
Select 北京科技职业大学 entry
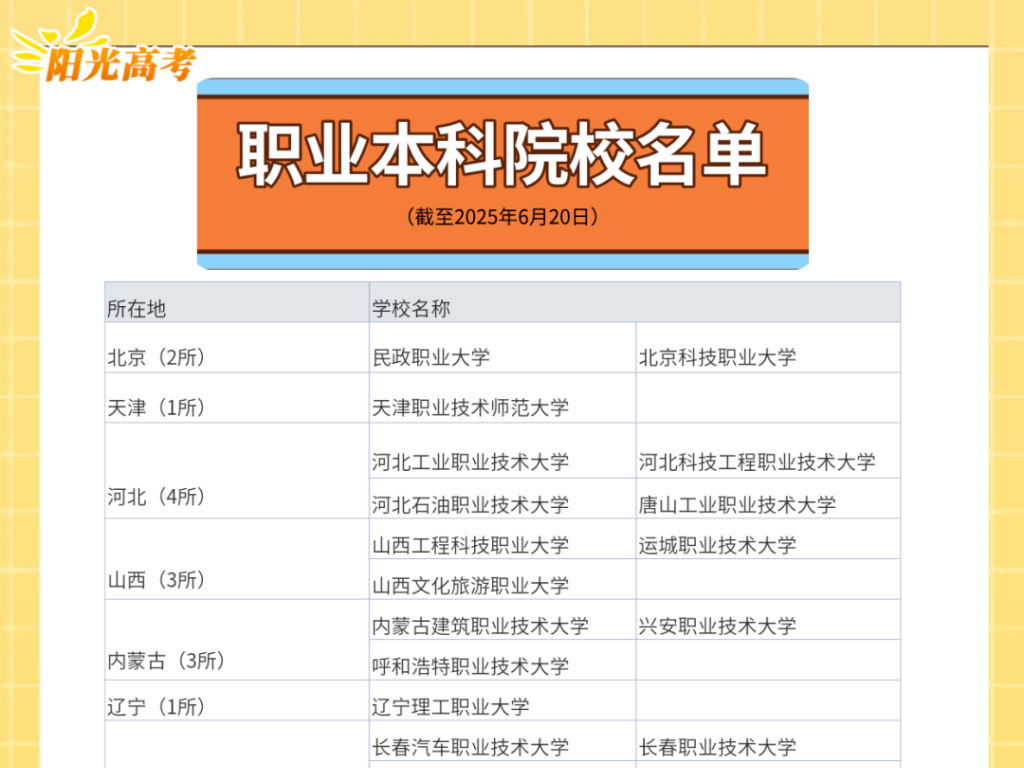717,357
